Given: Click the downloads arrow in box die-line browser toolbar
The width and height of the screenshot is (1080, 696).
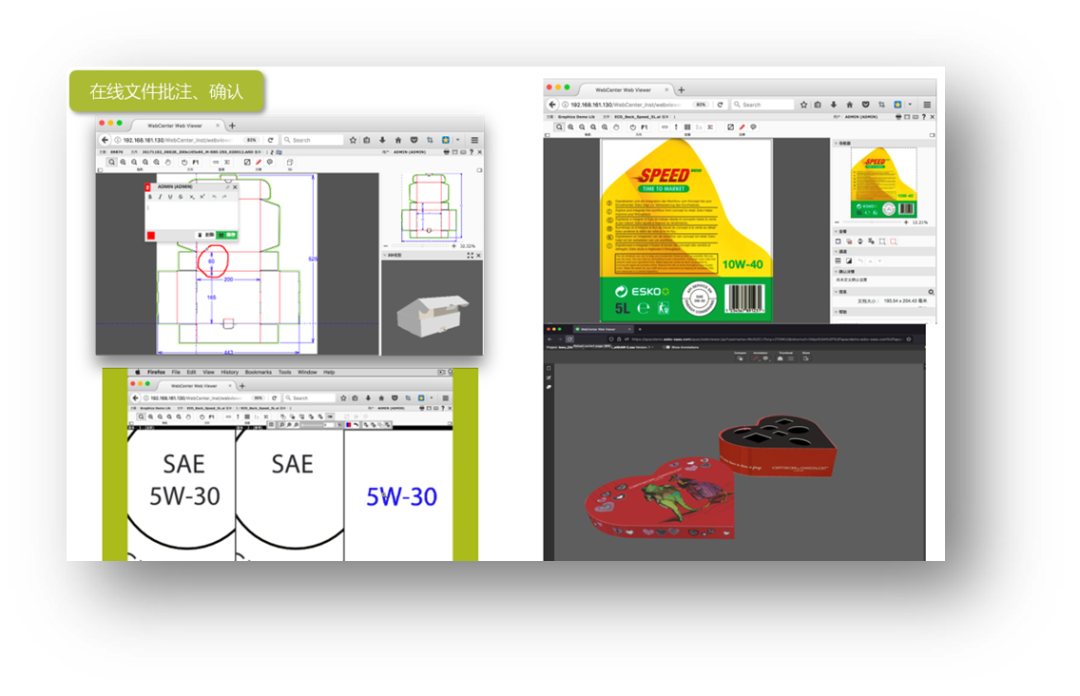Looking at the screenshot, I should (x=382, y=140).
